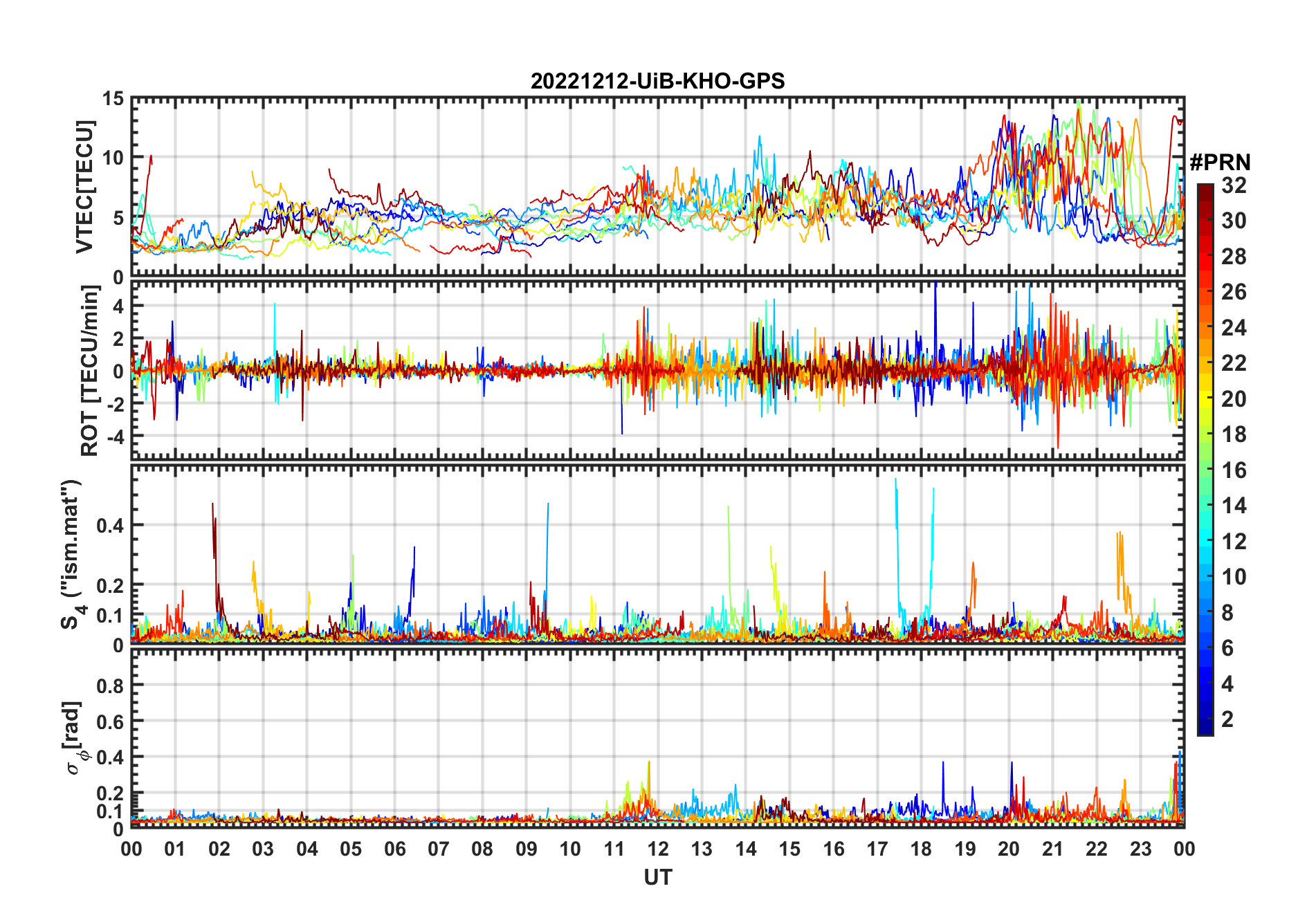Viewport: 1316px width, 920px height.
Task: Click ROT y-axis tick 4
Action: tap(118, 306)
